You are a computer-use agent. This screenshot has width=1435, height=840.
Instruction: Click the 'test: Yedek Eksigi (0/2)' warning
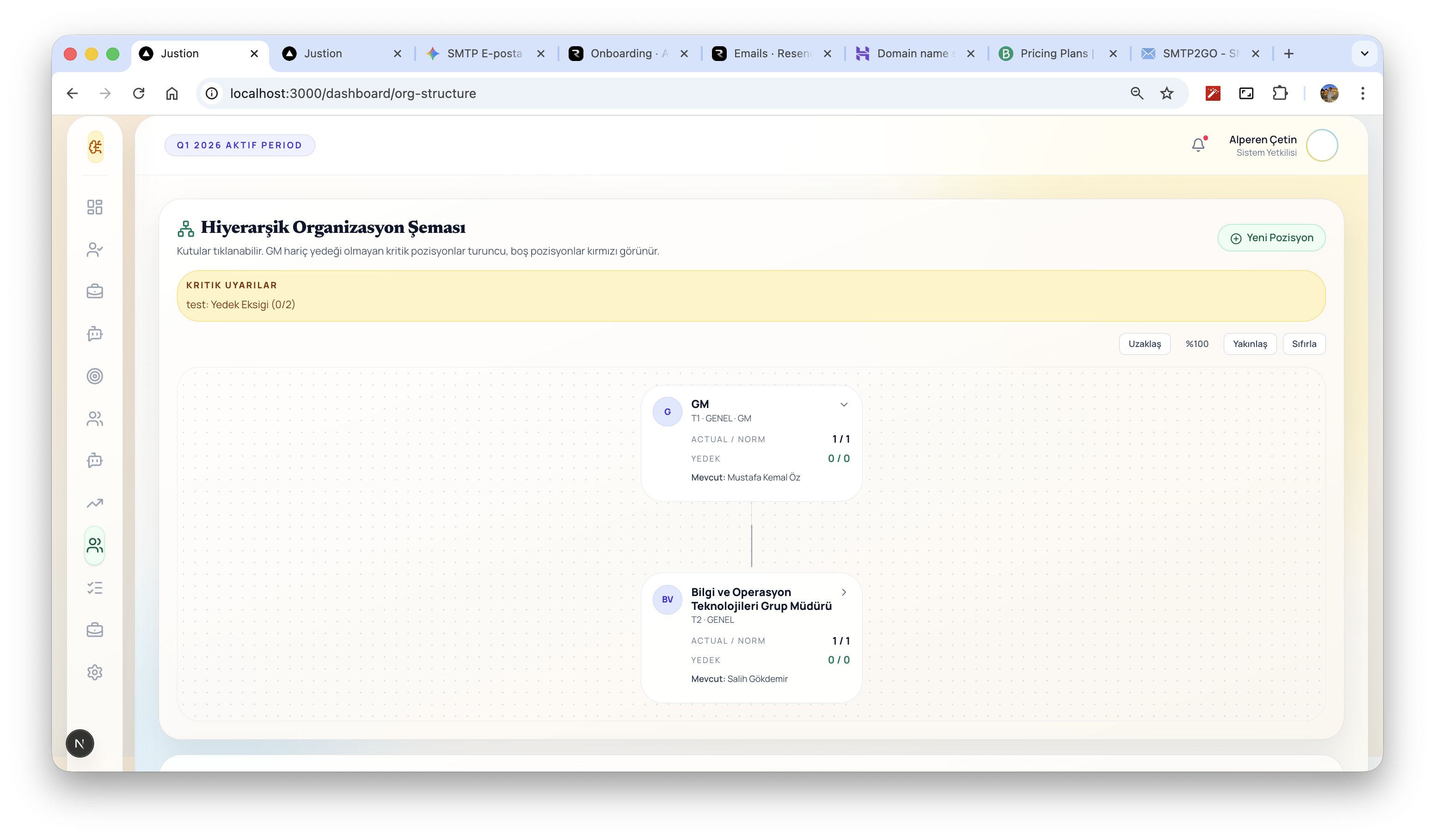[240, 304]
